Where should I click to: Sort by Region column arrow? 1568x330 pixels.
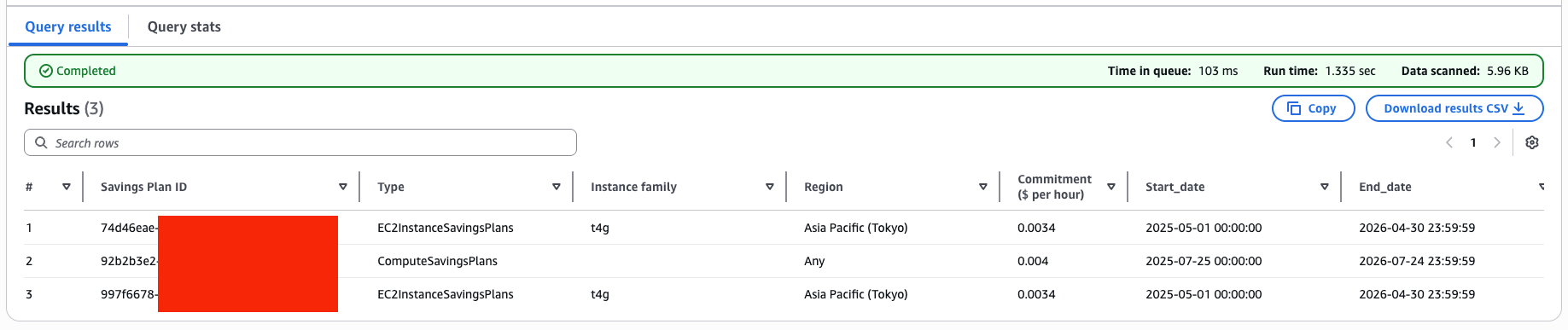click(x=983, y=187)
